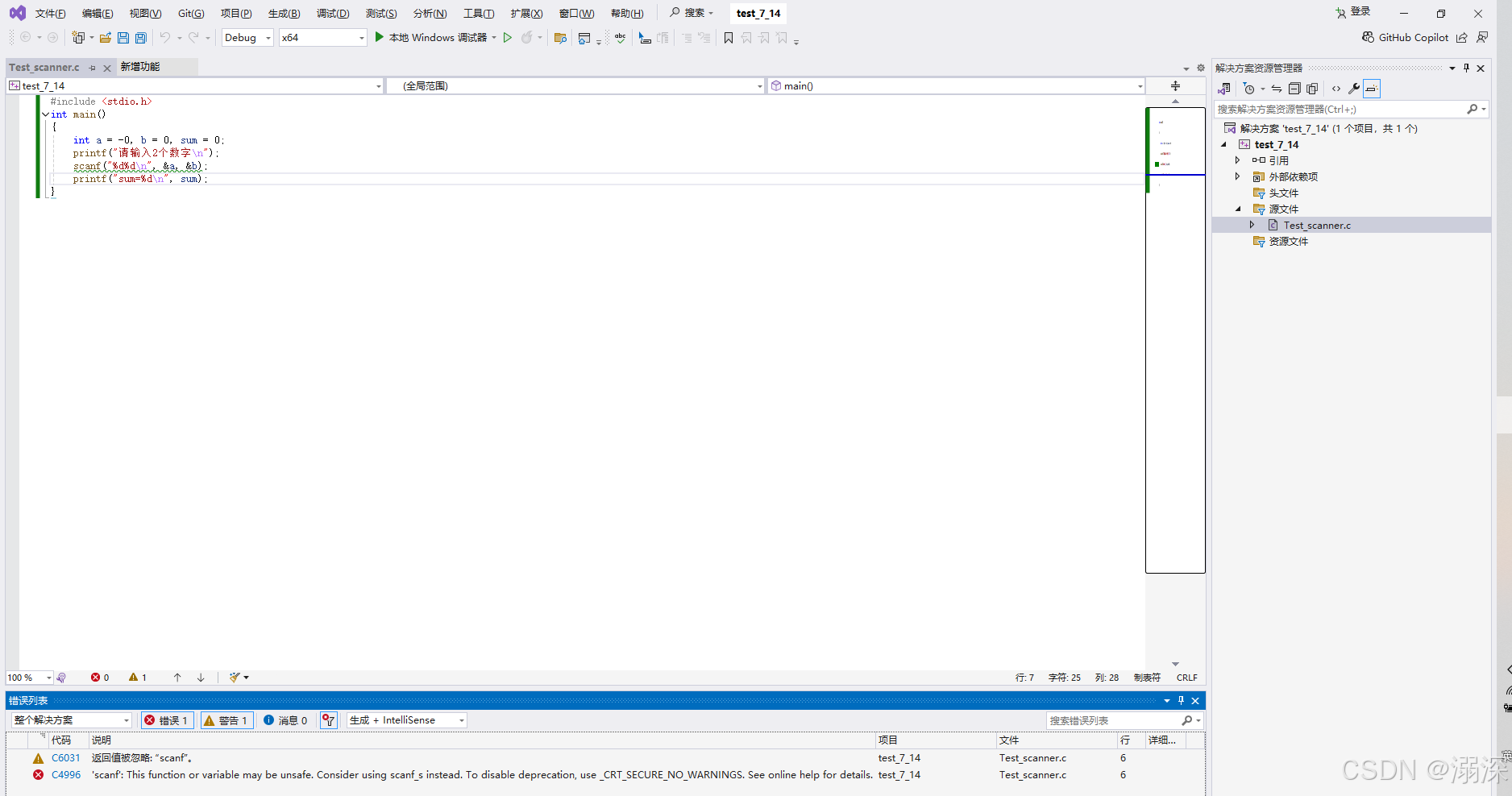Click the C4996 error code link

click(x=66, y=775)
